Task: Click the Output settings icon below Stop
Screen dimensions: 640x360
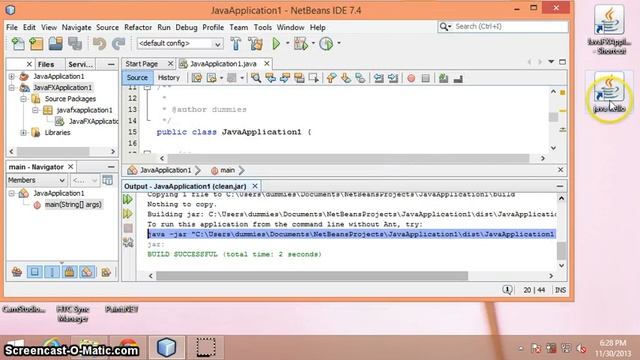Action: coord(128,243)
